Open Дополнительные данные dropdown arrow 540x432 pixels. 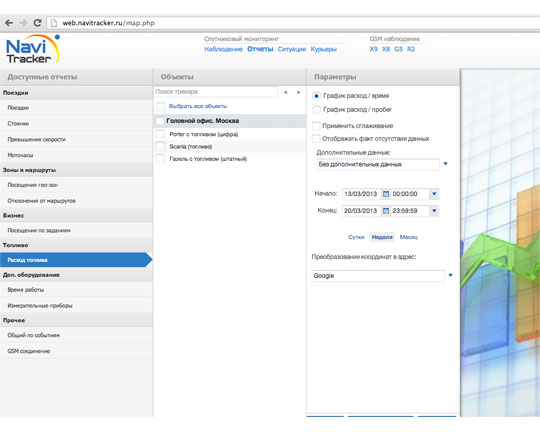coord(445,164)
